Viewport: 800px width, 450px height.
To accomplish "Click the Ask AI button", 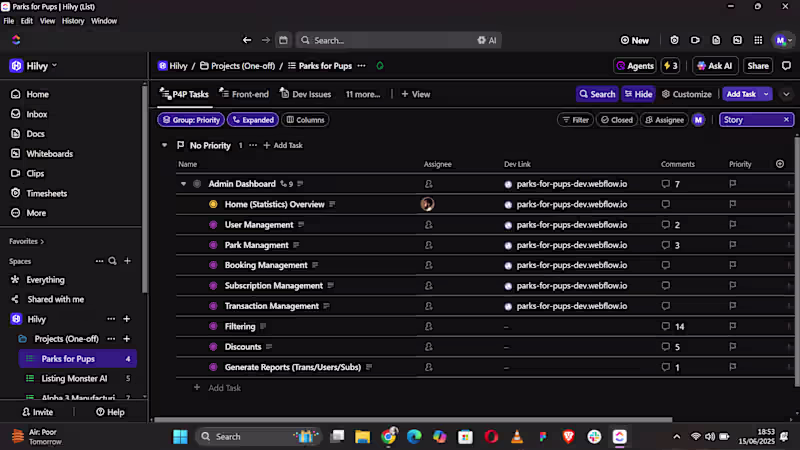I will click(x=715, y=66).
